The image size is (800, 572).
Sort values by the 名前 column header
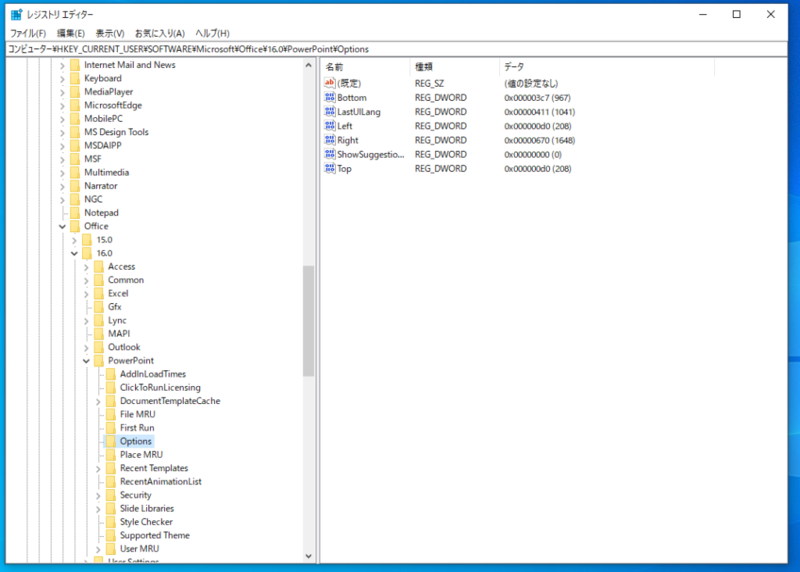tap(365, 67)
